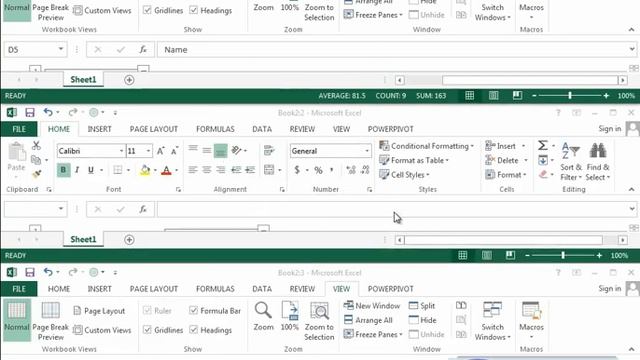Image resolution: width=640 pixels, height=360 pixels.
Task: Click 100% zoom icon in Book2:3 ribbon
Action: [x=290, y=317]
